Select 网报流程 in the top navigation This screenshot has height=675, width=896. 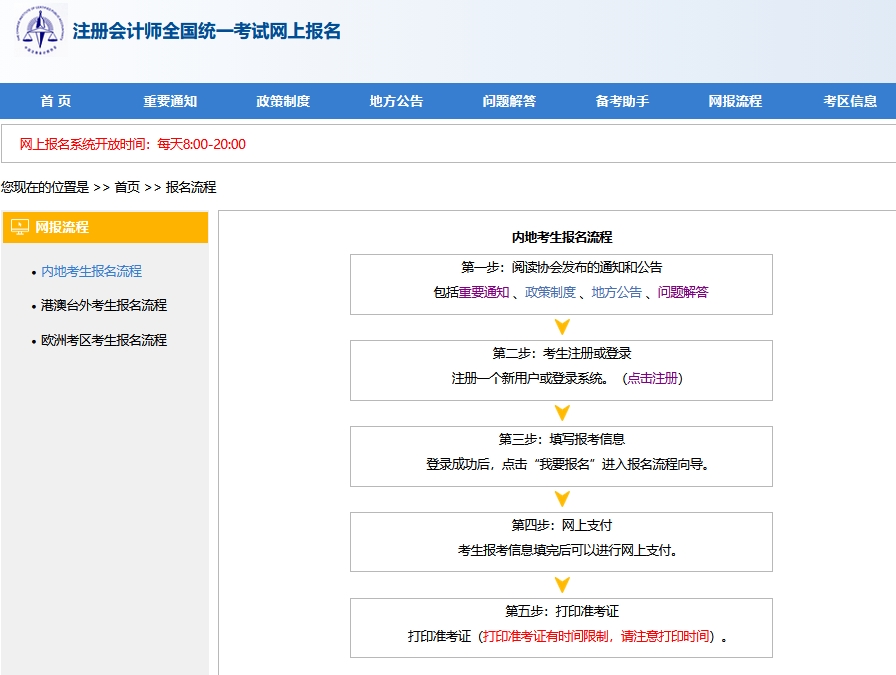(x=735, y=101)
